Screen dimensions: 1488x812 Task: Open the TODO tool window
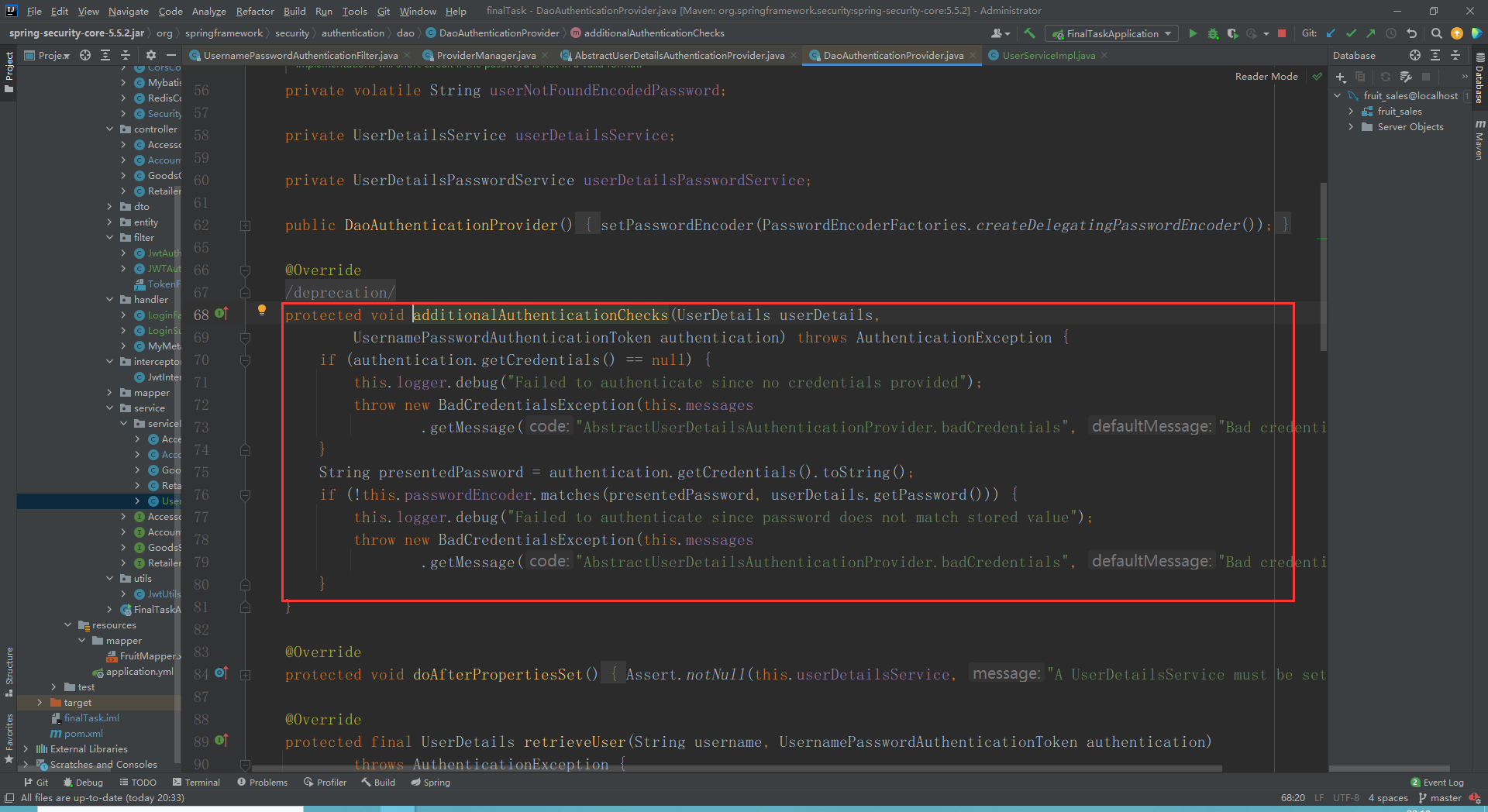(137, 783)
